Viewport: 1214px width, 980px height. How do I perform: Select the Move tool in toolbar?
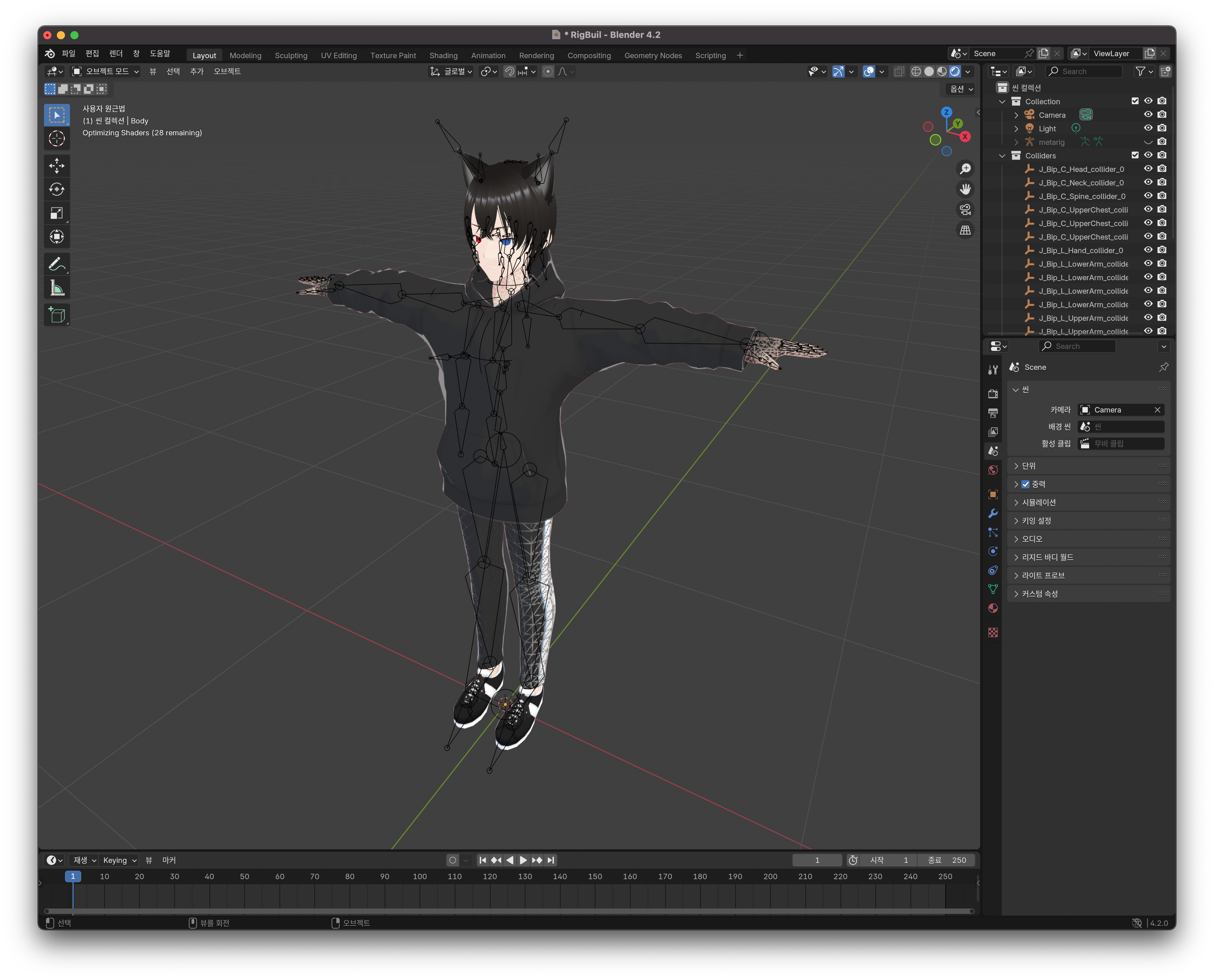point(57,166)
